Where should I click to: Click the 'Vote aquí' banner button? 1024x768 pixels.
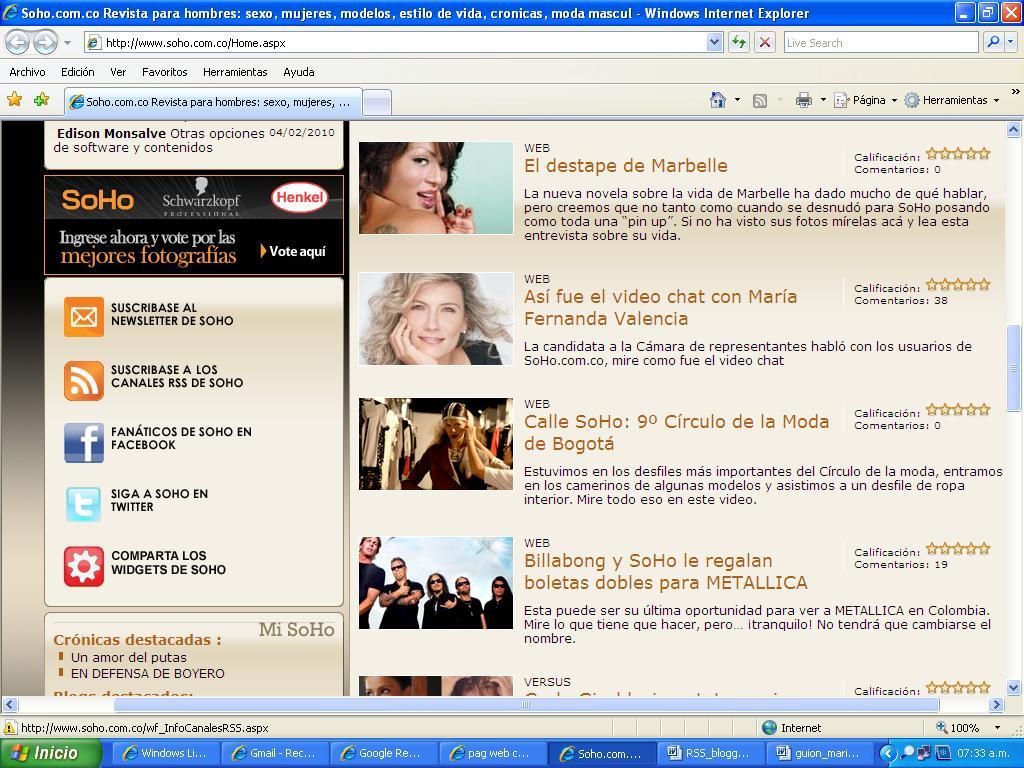tap(294, 251)
